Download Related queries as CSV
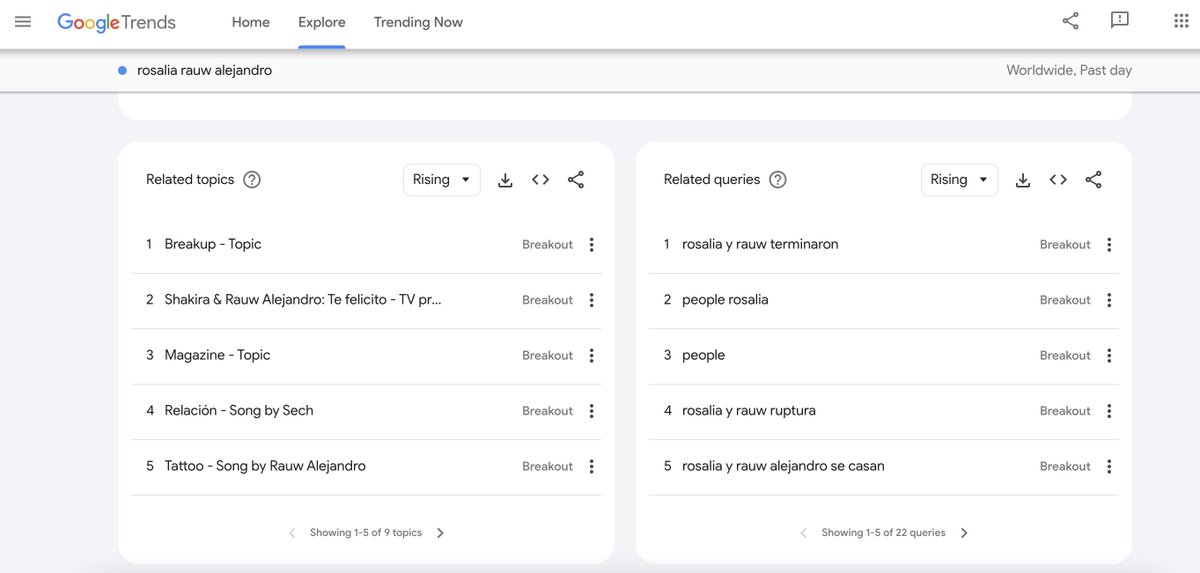Image resolution: width=1200 pixels, height=573 pixels. 1022,180
